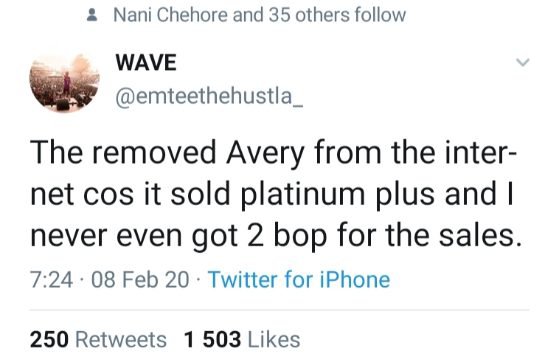Click the tweet's first line starting 'The removed'
Viewport: 538px width, 360px height.
click(x=273, y=153)
